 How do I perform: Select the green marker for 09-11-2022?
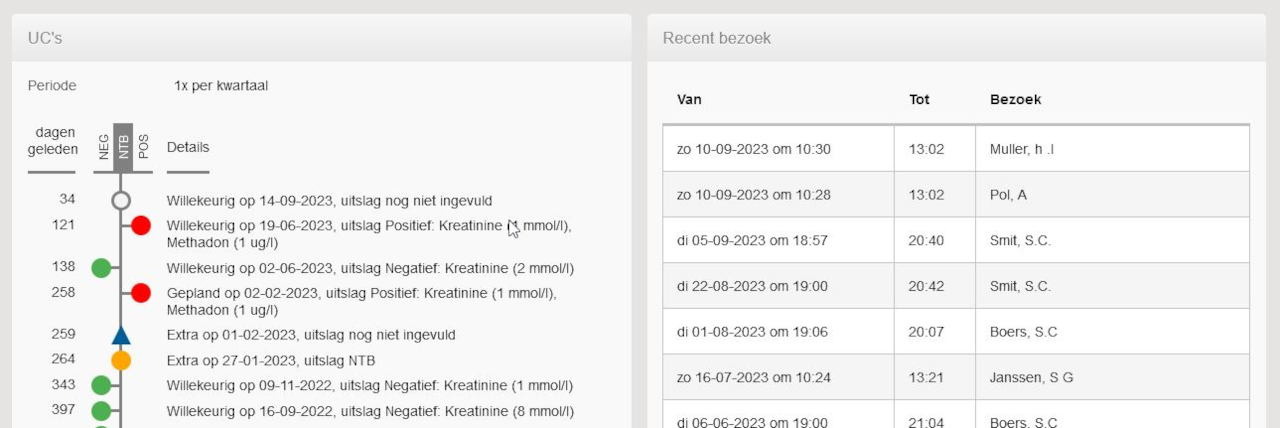pyautogui.click(x=101, y=385)
